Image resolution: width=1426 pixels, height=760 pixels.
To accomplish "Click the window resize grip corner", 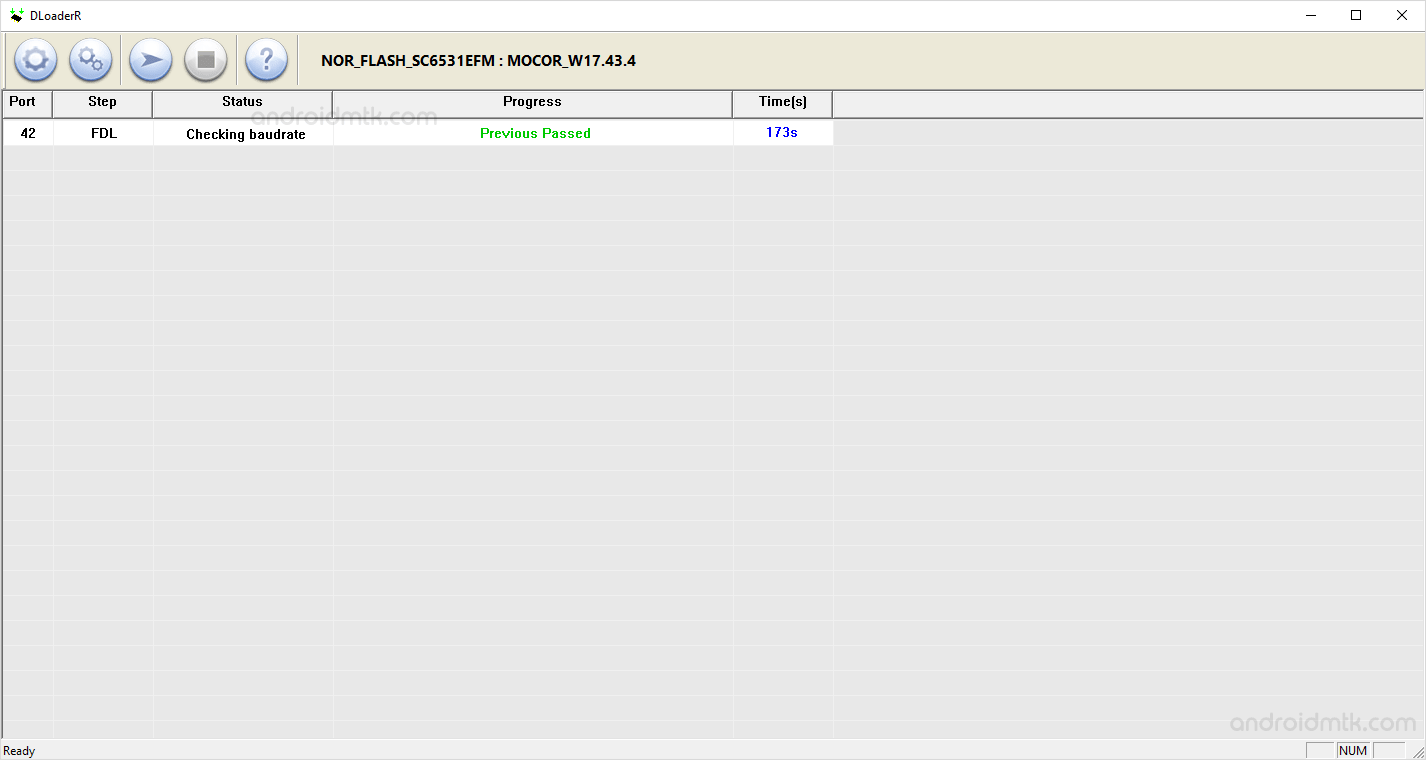I will 1417,751.
